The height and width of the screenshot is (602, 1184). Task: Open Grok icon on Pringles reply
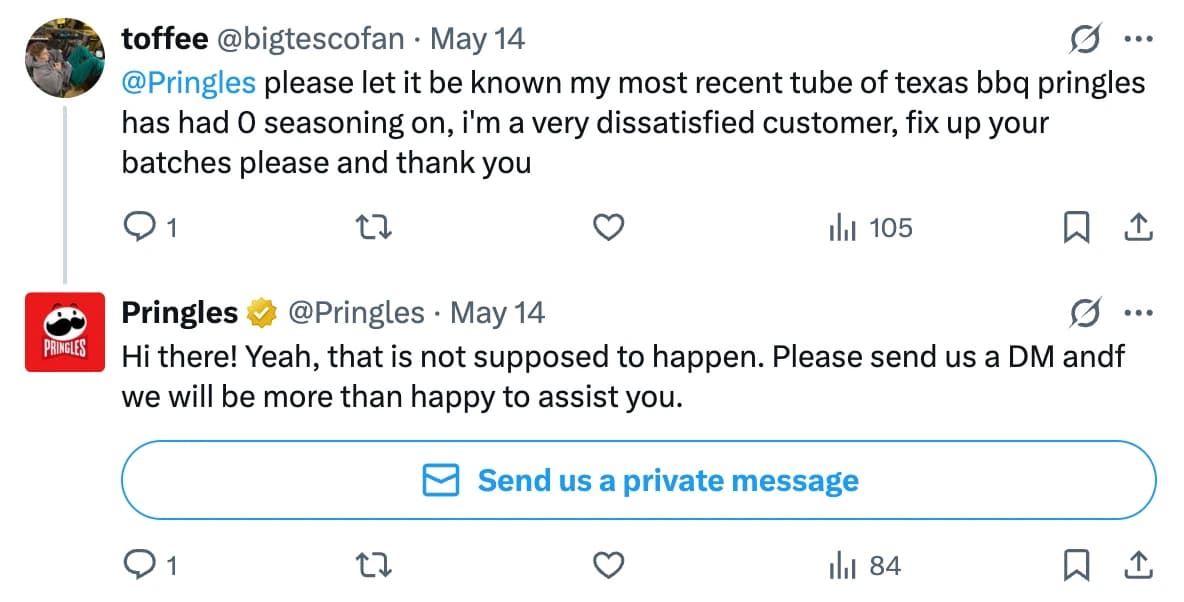[x=1085, y=314]
